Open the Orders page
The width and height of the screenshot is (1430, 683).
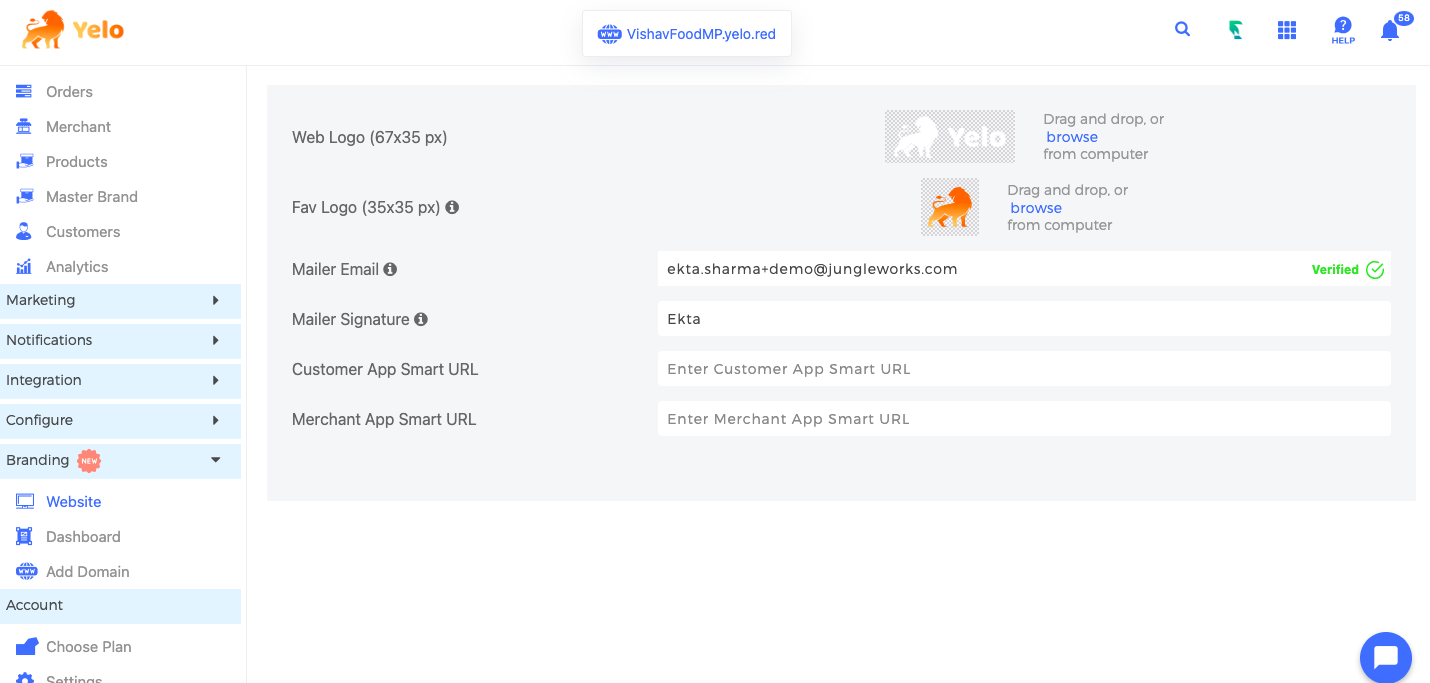[x=69, y=91]
